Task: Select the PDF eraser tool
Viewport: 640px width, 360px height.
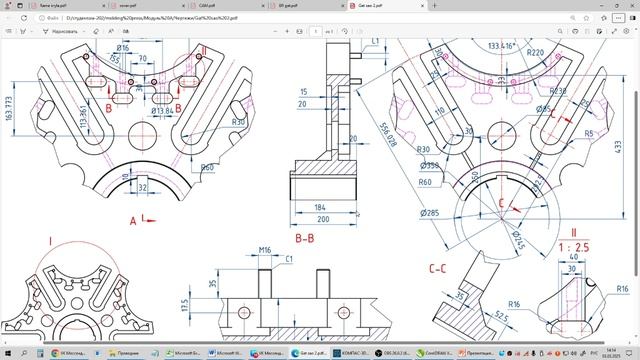Action: click(96, 31)
